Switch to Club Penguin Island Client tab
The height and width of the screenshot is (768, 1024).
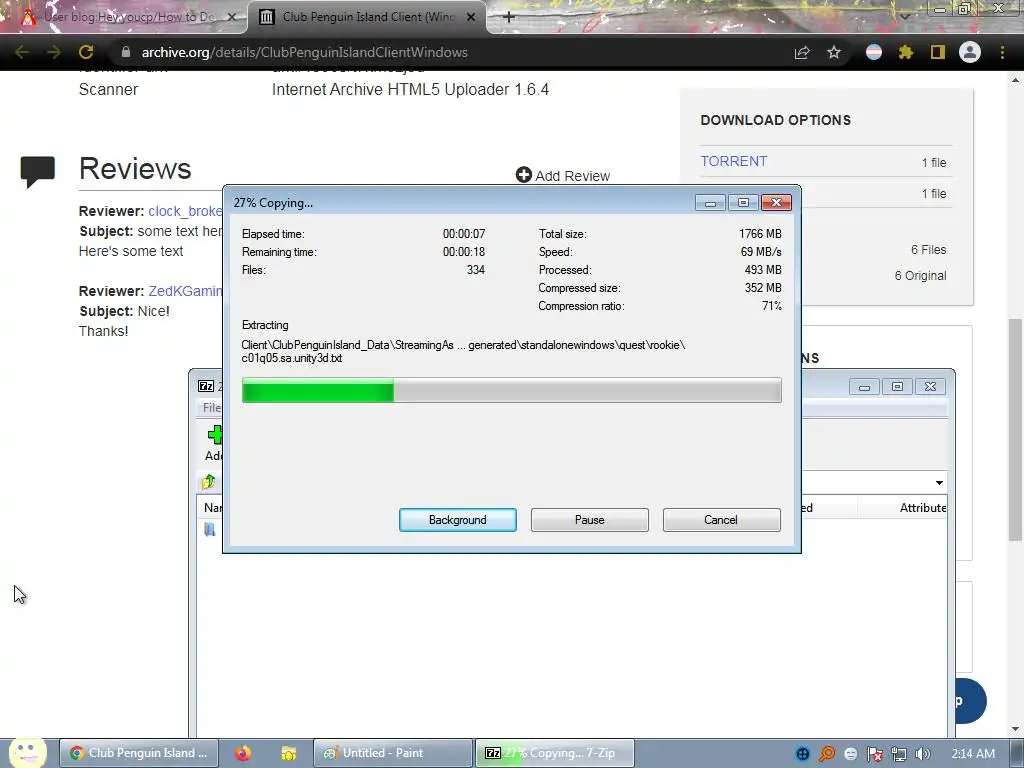(368, 17)
